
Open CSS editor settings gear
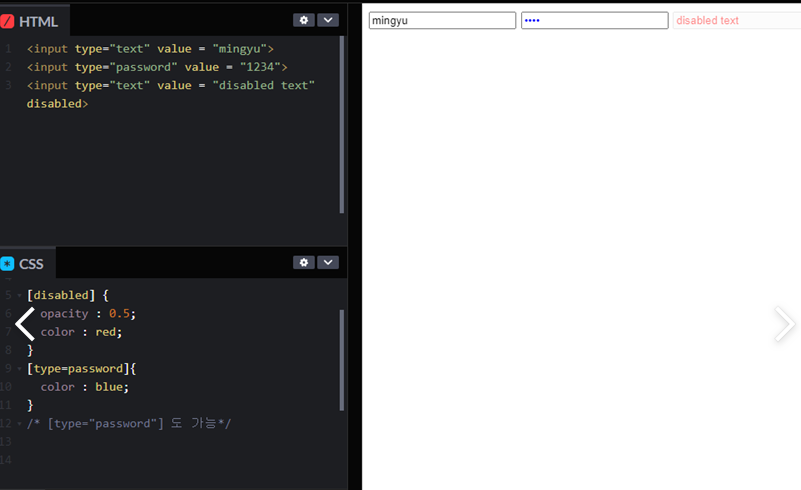click(303, 262)
